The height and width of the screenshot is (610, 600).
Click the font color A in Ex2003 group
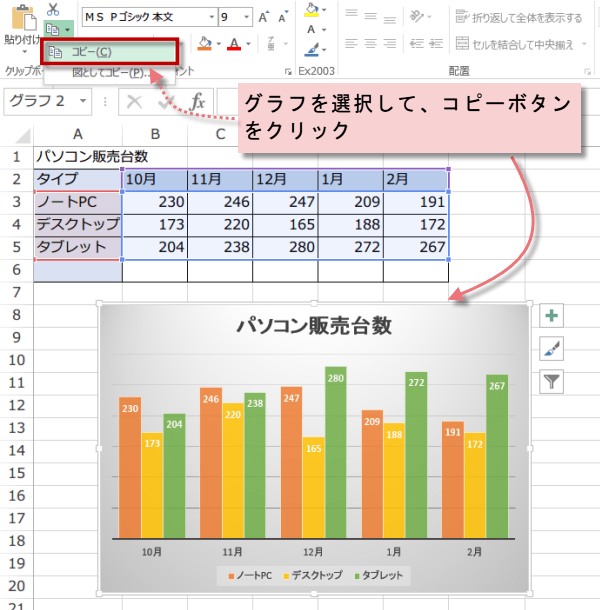click(311, 30)
